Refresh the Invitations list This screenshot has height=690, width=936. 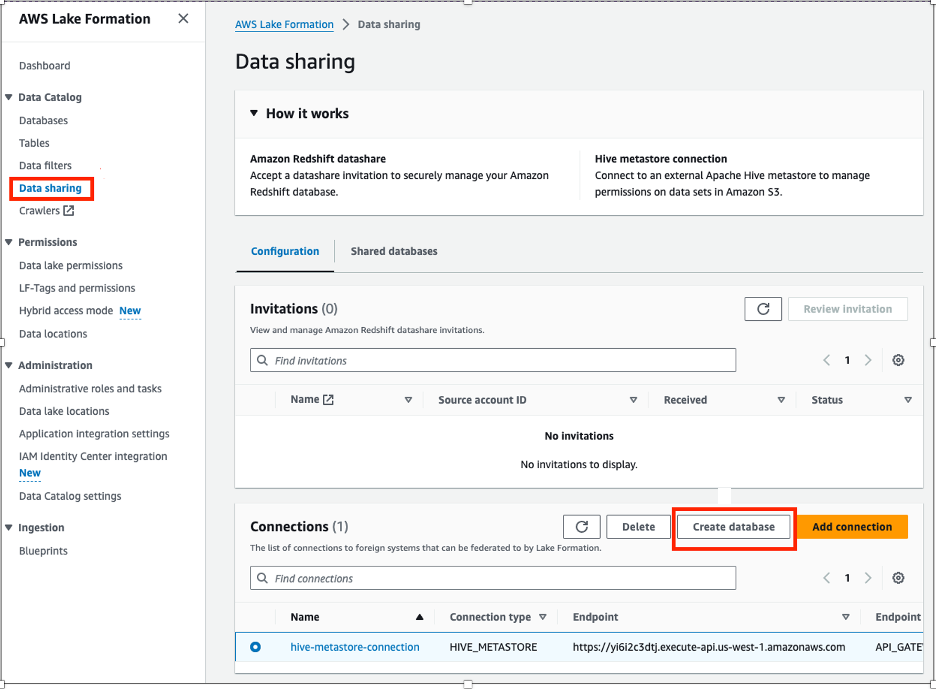click(763, 309)
